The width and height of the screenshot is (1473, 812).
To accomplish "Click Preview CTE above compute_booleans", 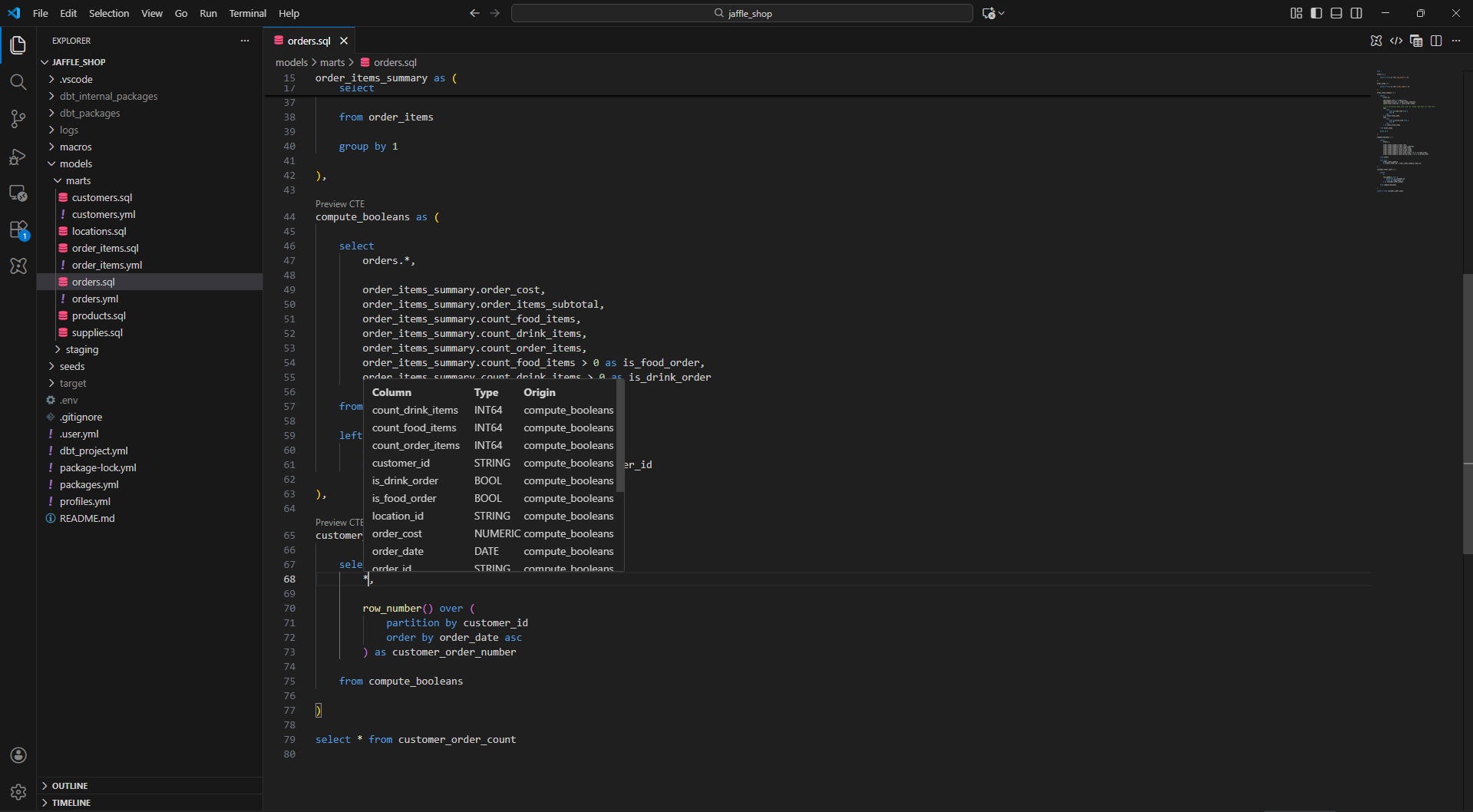I will [340, 204].
